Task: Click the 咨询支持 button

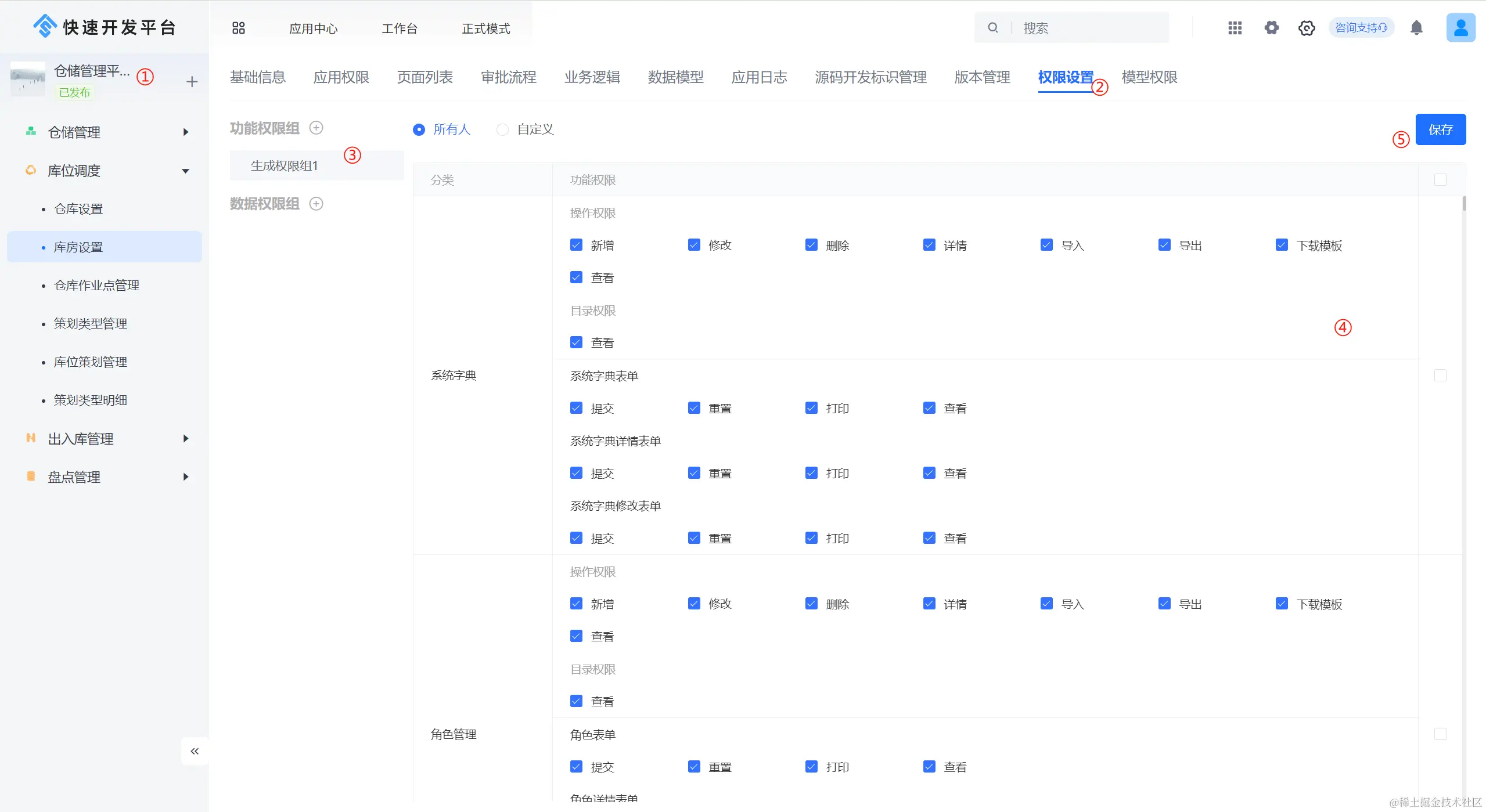Action: click(x=1361, y=28)
